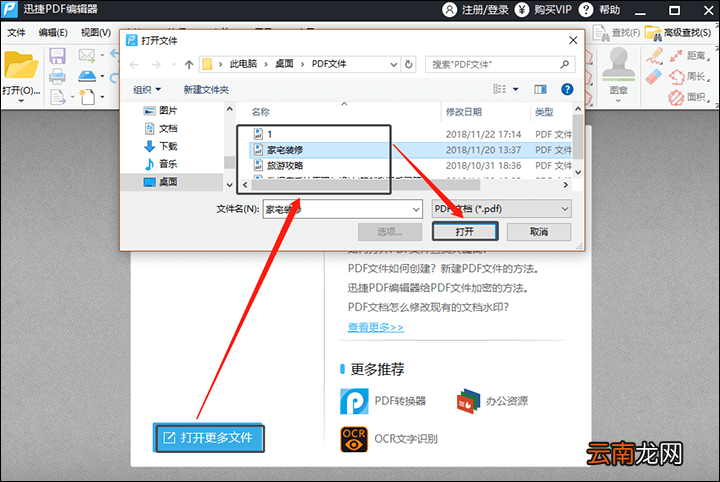Click the Up arrow in dialog navigation
This screenshot has width=720, height=482.
point(189,65)
